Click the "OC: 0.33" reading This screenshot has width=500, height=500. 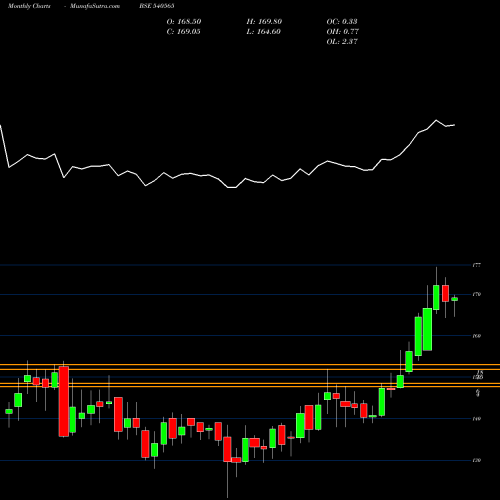(x=342, y=22)
